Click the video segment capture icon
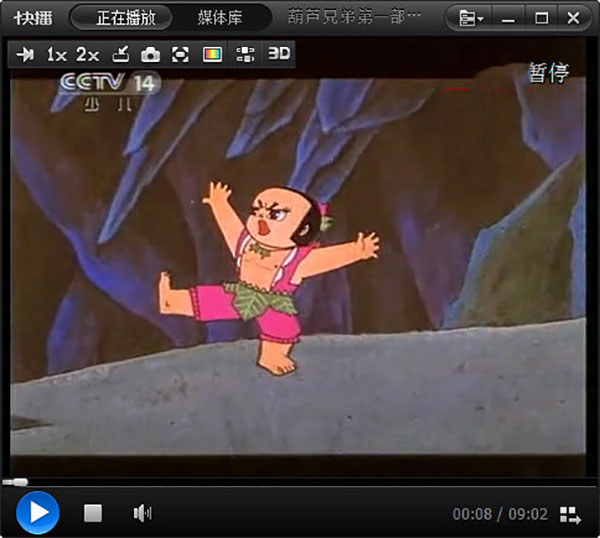This screenshot has width=600, height=538. (x=245, y=55)
